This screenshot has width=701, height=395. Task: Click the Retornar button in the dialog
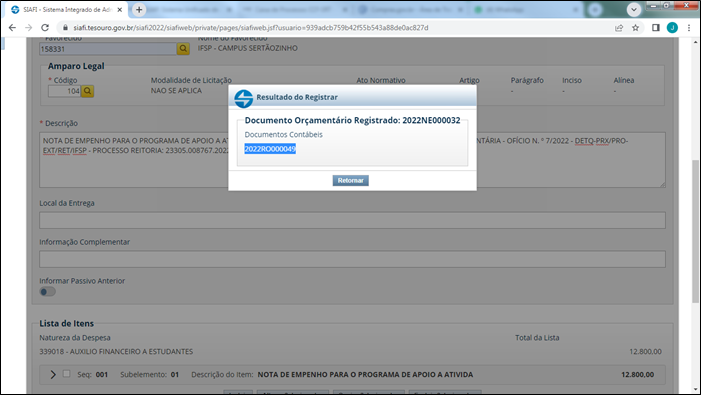pos(350,181)
